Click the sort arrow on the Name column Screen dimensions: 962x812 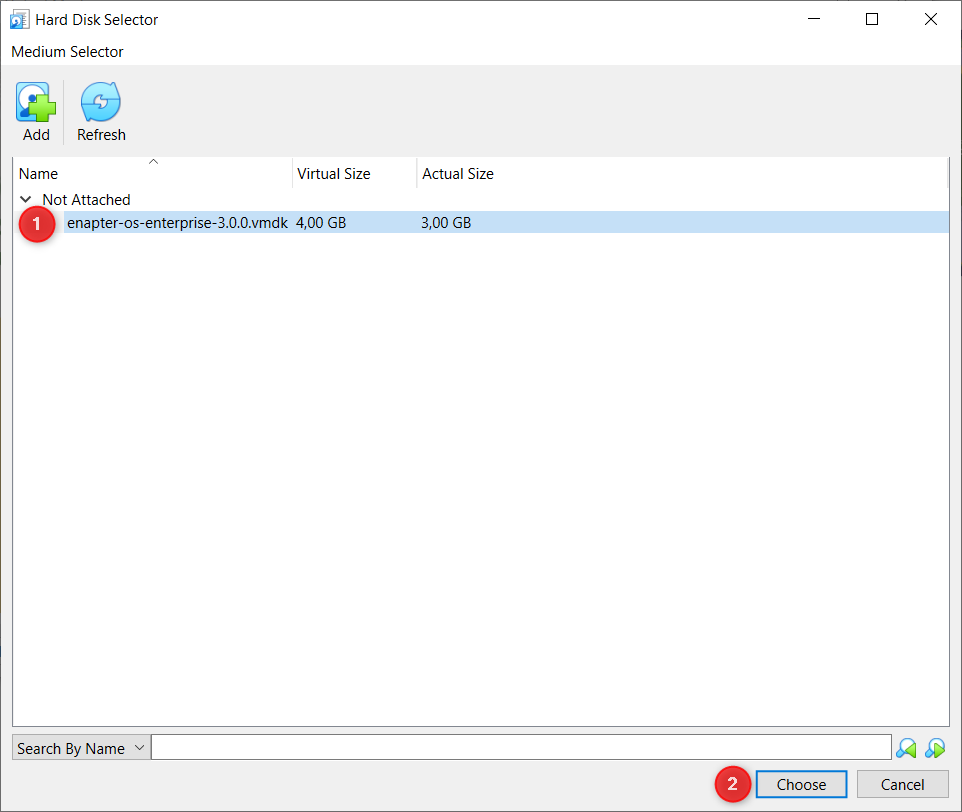pyautogui.click(x=153, y=161)
